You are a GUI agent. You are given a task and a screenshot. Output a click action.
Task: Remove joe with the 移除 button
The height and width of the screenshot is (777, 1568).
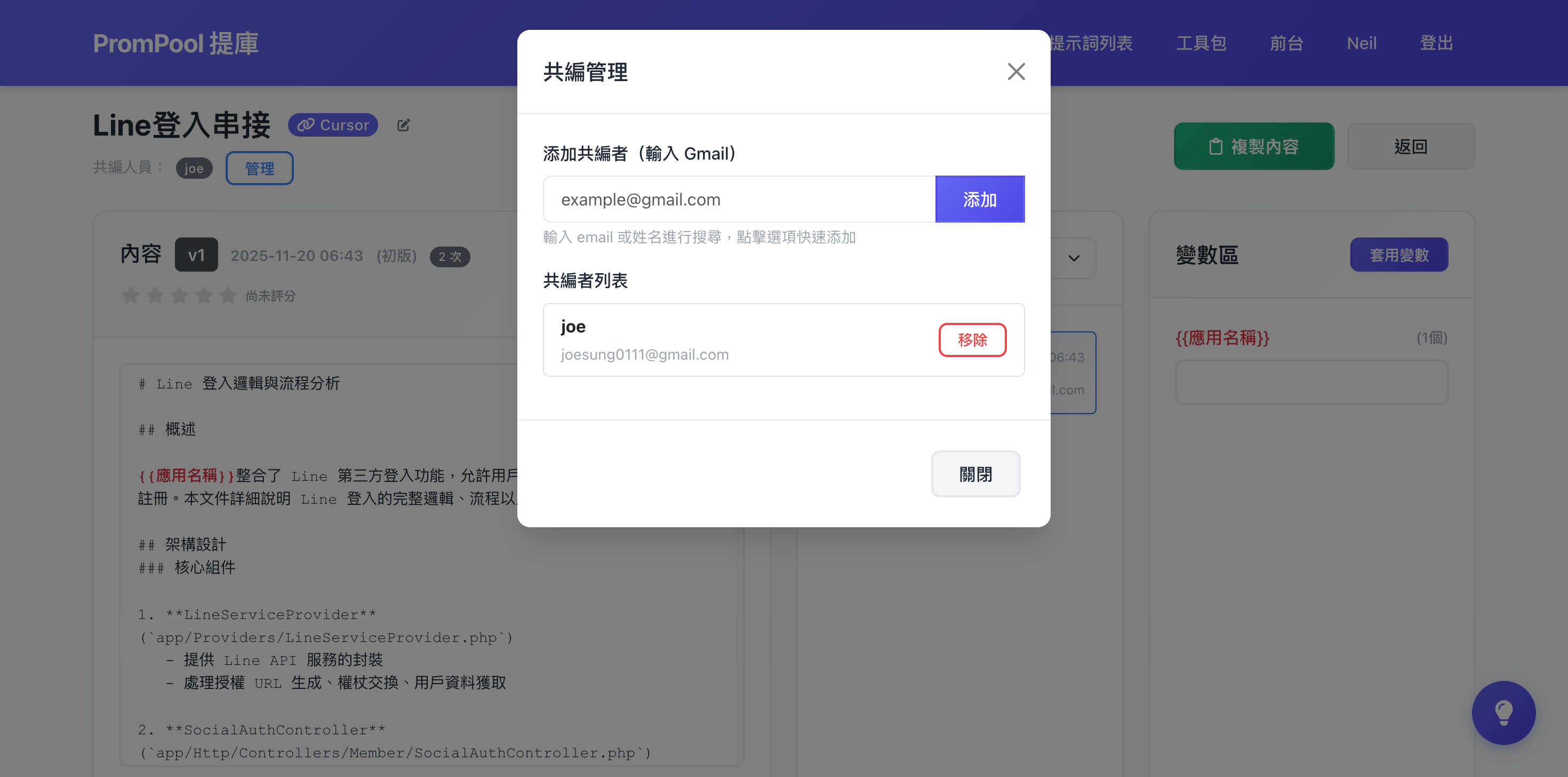tap(972, 339)
